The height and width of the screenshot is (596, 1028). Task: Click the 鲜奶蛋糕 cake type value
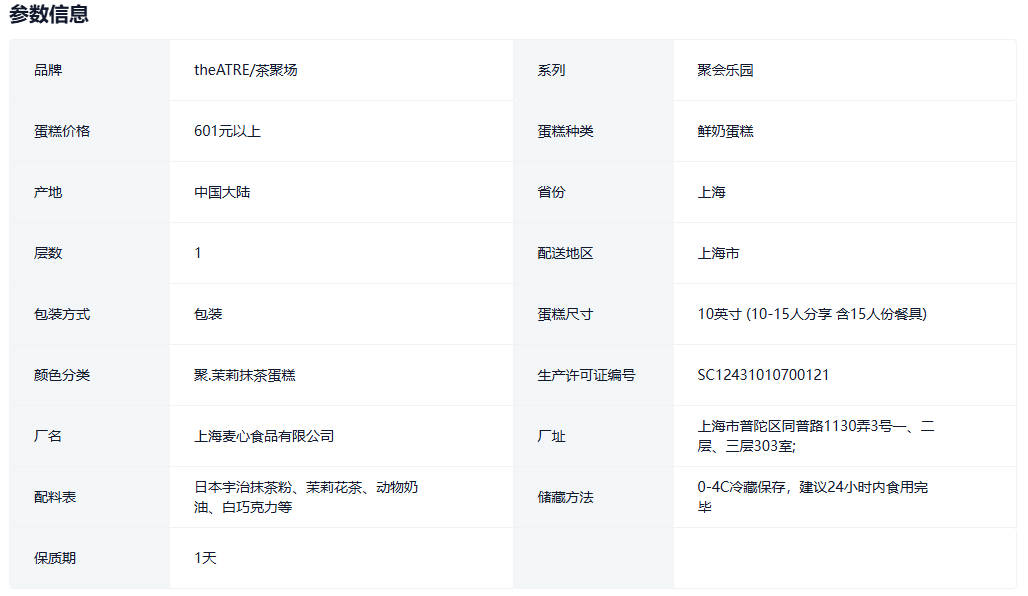tap(725, 131)
